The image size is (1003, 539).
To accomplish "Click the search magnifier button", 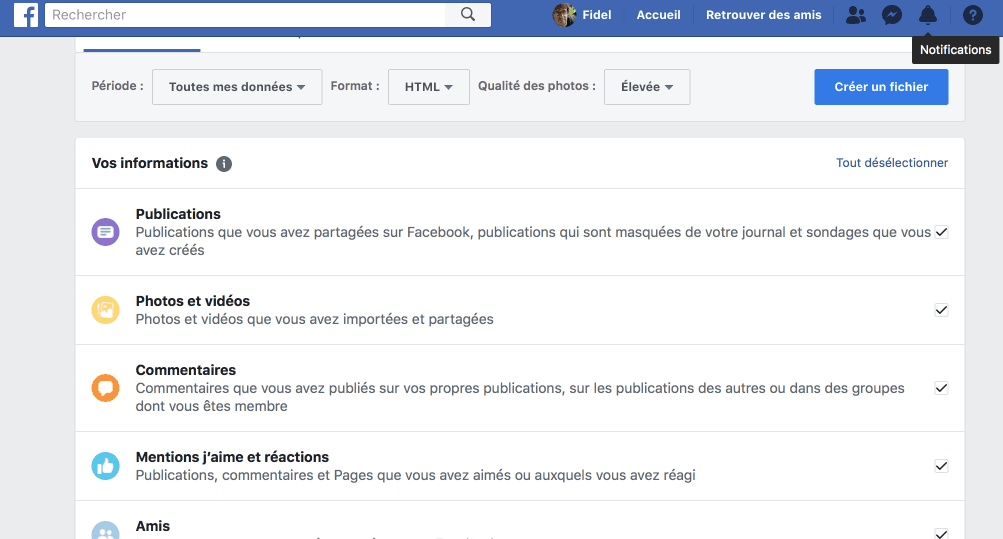I will 468,15.
